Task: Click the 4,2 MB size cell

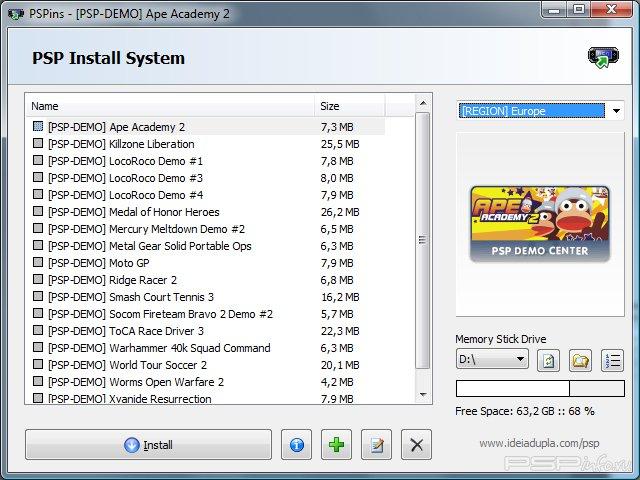Action: [337, 382]
